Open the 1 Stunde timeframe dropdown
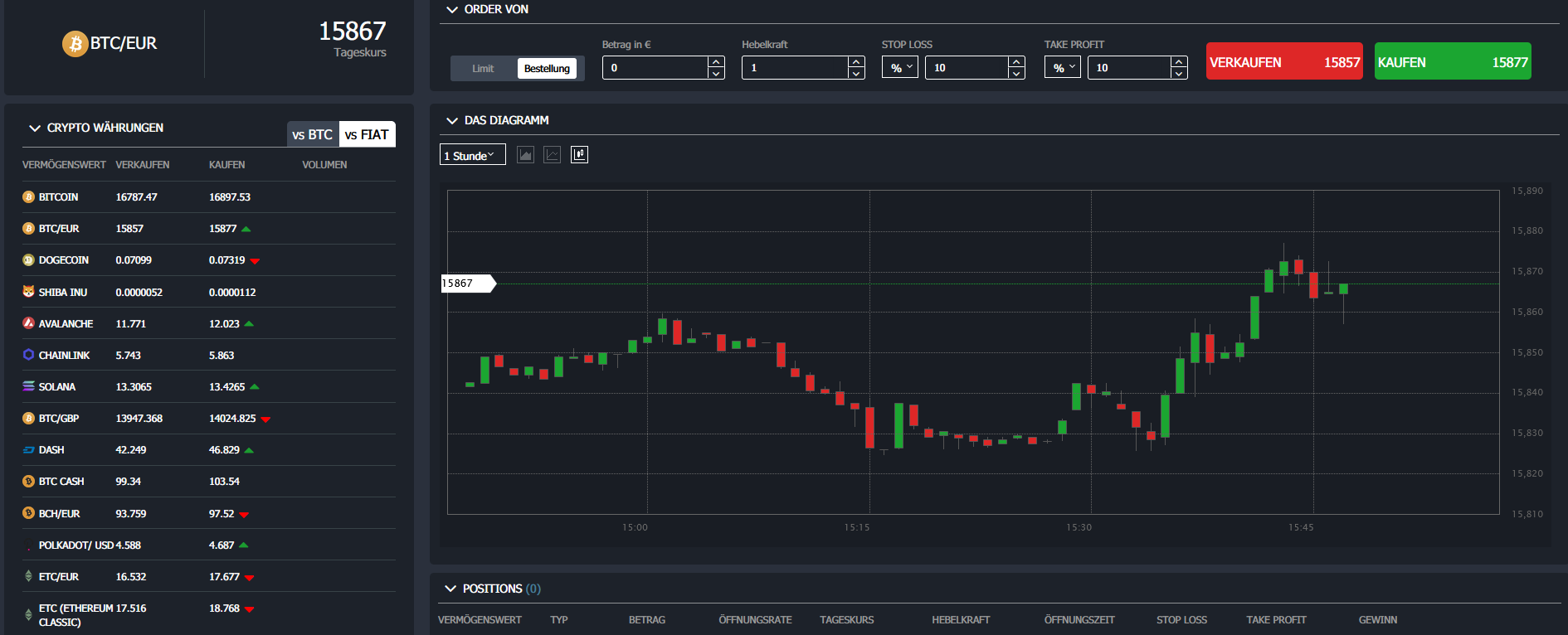The width and height of the screenshot is (1568, 635). click(472, 155)
